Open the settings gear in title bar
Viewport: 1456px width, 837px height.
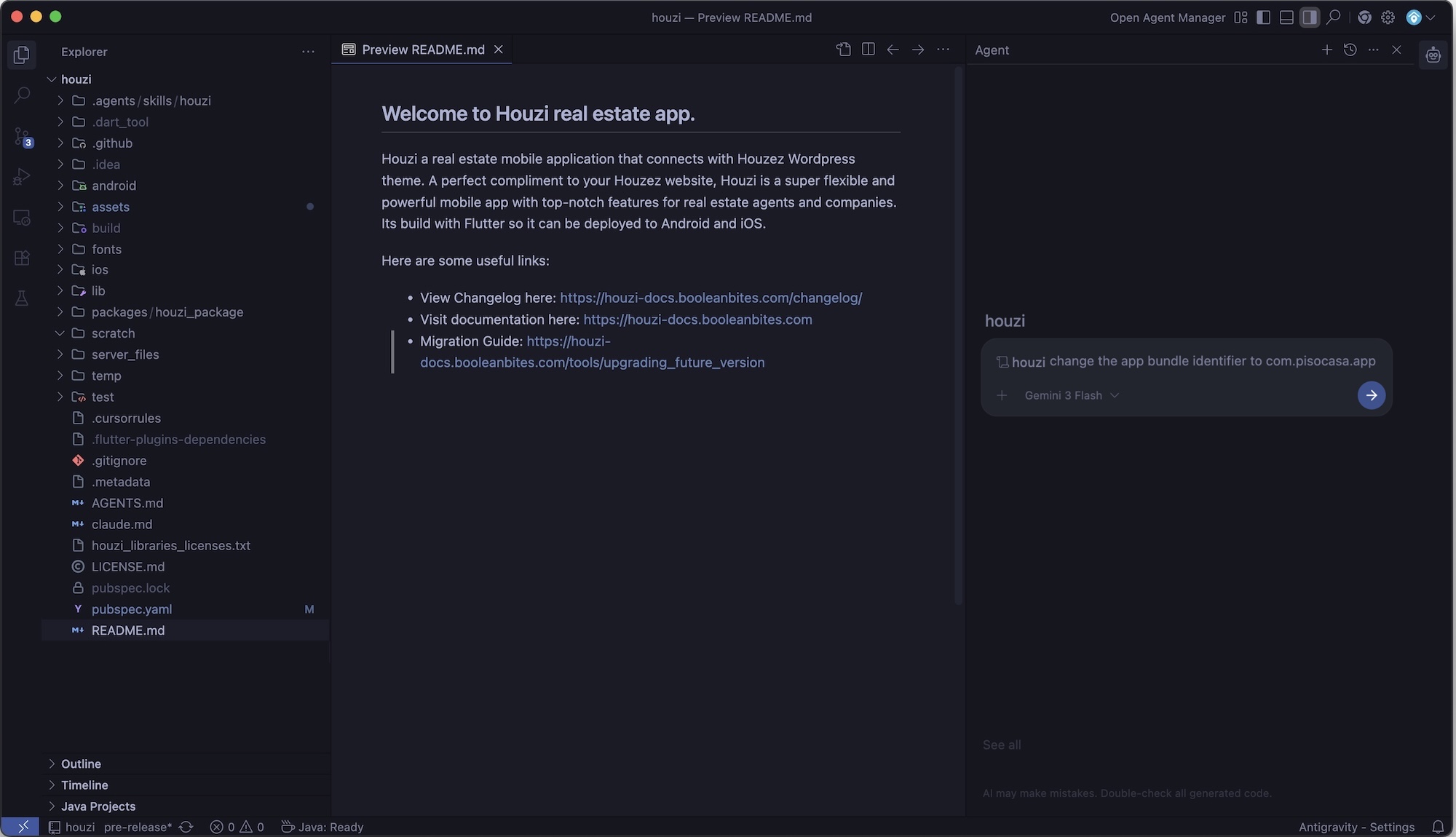tap(1388, 17)
